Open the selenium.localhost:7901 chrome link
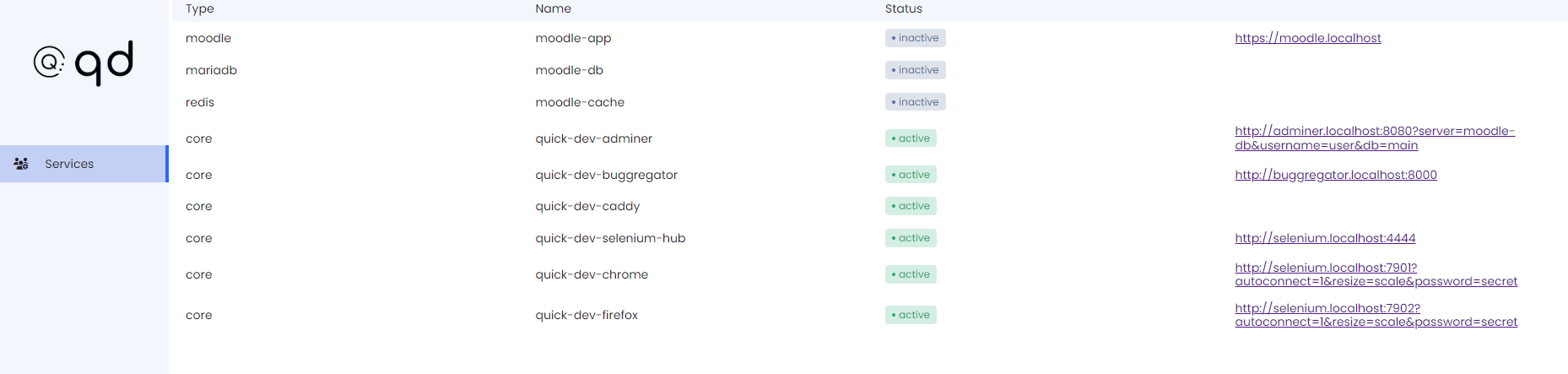The width and height of the screenshot is (1568, 374). click(1376, 274)
